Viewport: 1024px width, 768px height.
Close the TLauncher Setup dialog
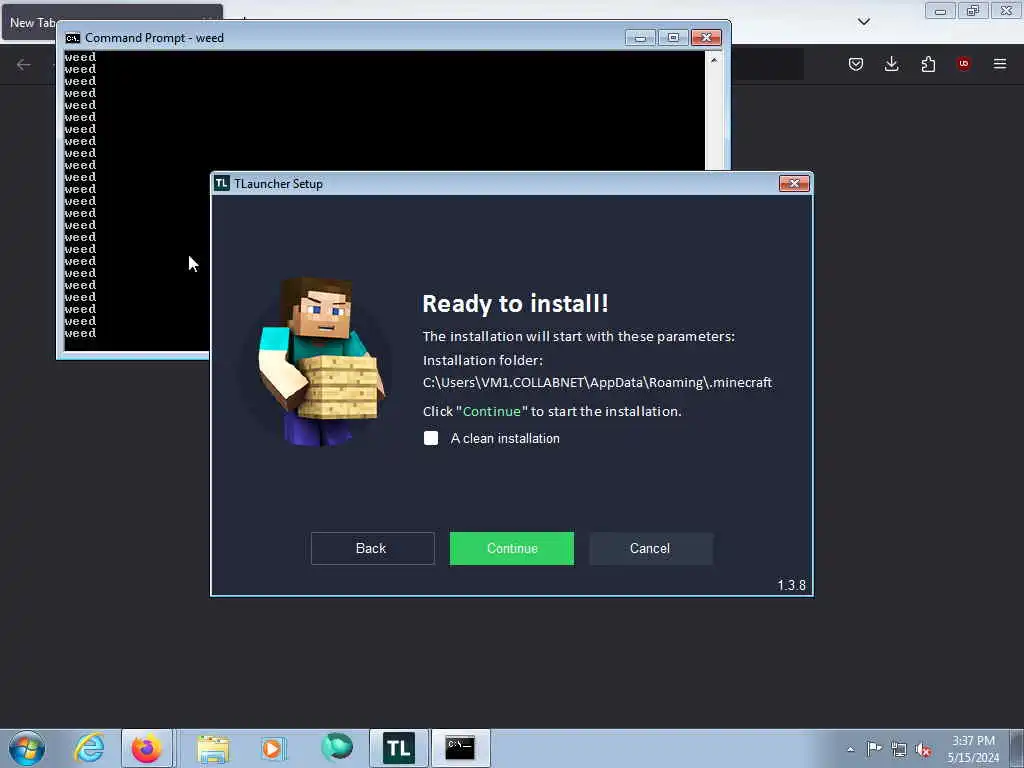(x=794, y=184)
